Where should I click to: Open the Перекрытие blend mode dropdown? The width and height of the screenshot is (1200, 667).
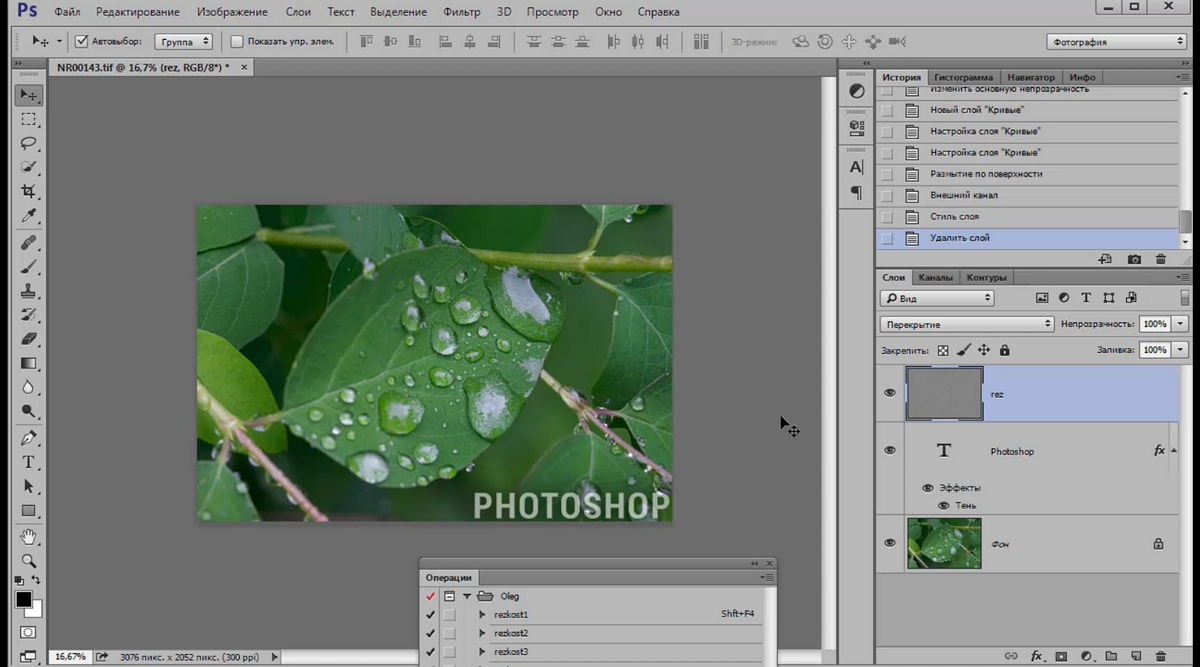coord(967,324)
